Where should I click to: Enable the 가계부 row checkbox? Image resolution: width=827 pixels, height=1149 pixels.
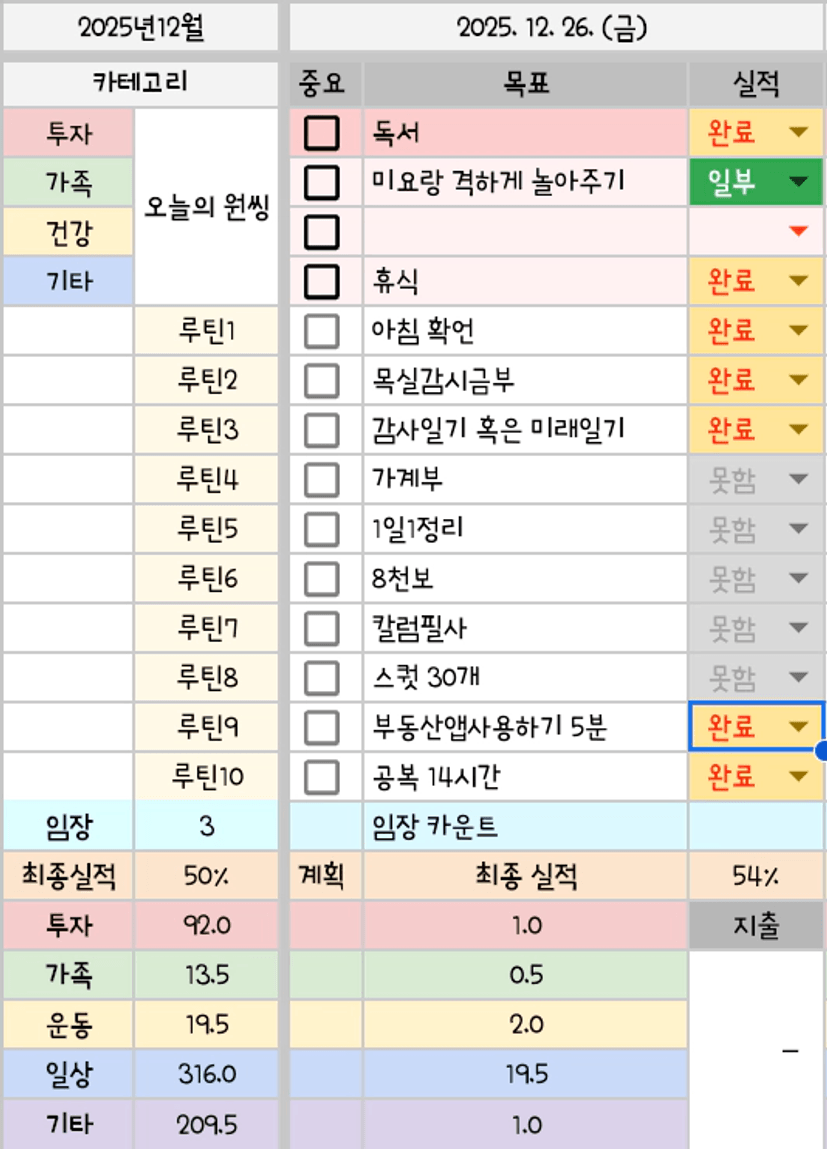[321, 480]
